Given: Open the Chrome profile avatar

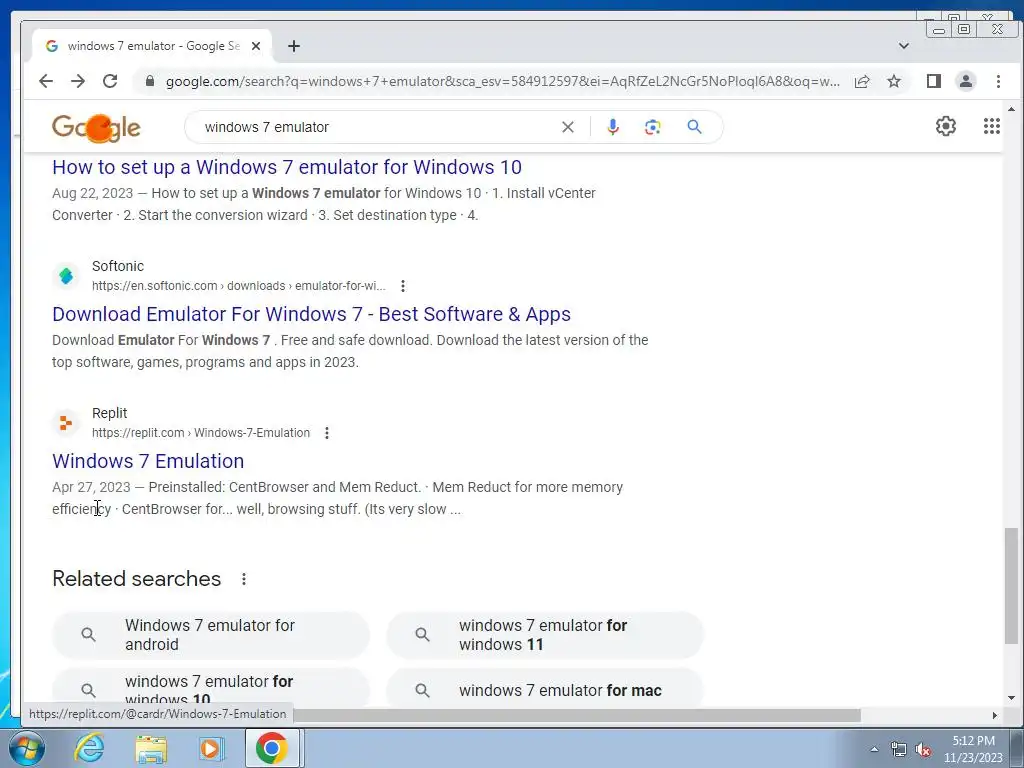Looking at the screenshot, I should 966,81.
